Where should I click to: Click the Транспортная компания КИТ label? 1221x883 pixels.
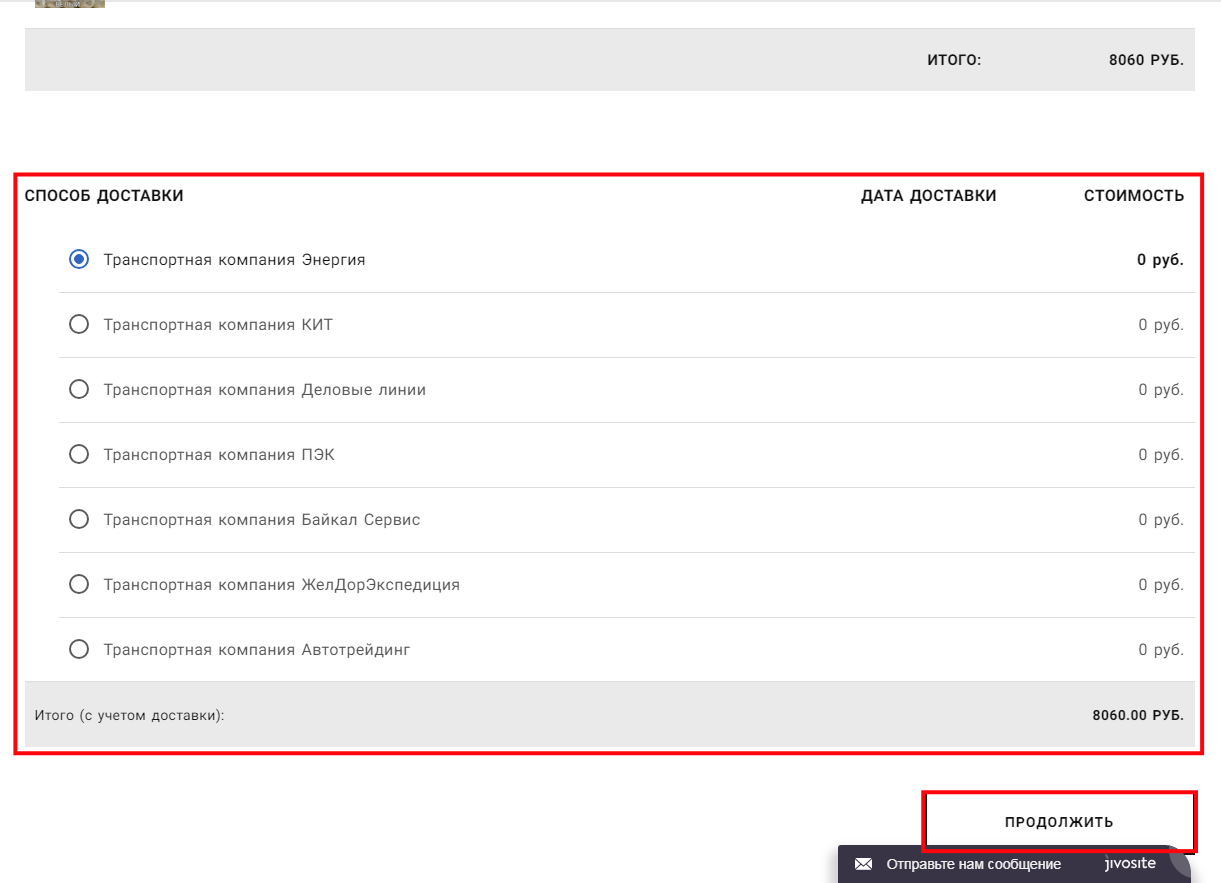[x=218, y=325]
